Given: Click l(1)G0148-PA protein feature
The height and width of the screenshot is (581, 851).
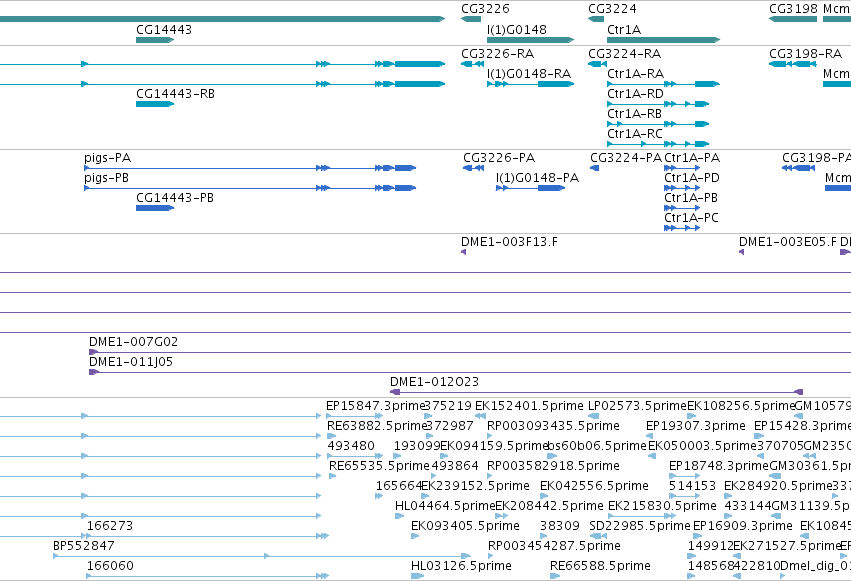Looking at the screenshot, I should [530, 188].
